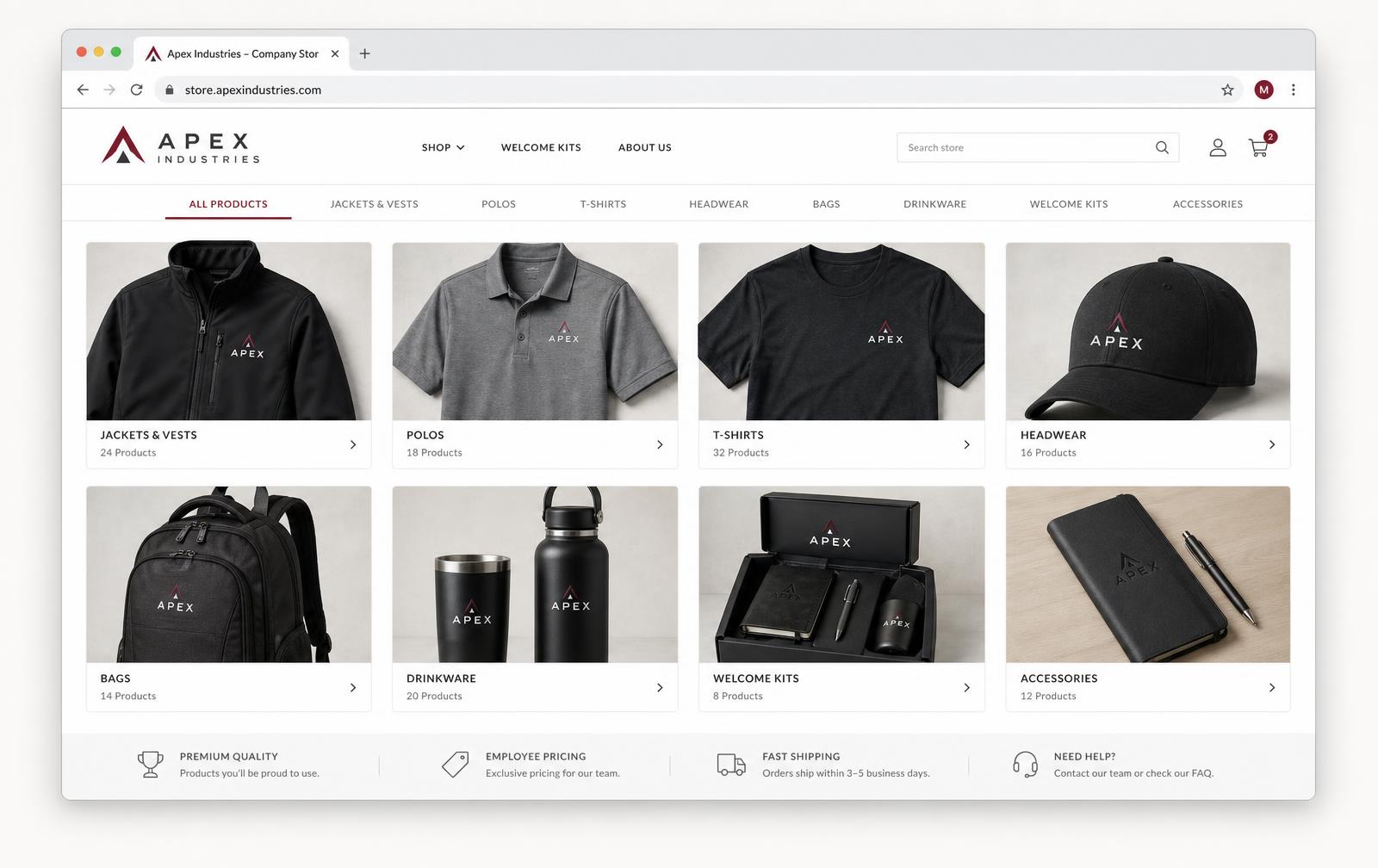
Task: Click the Need Help headset icon
Action: pyautogui.click(x=1025, y=764)
